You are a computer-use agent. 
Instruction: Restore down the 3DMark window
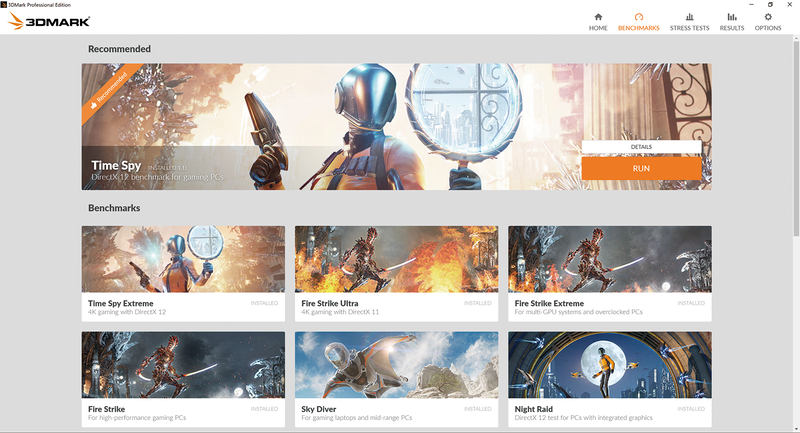[770, 5]
